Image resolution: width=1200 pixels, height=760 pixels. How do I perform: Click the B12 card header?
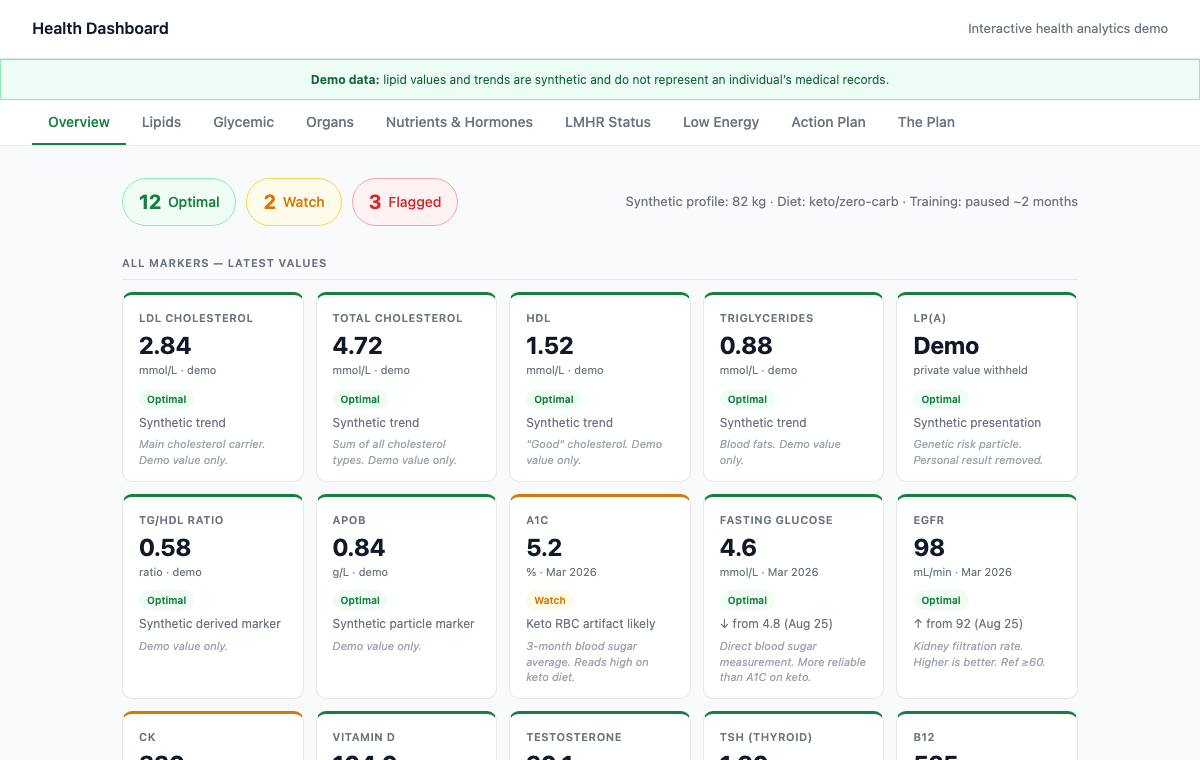(x=924, y=737)
